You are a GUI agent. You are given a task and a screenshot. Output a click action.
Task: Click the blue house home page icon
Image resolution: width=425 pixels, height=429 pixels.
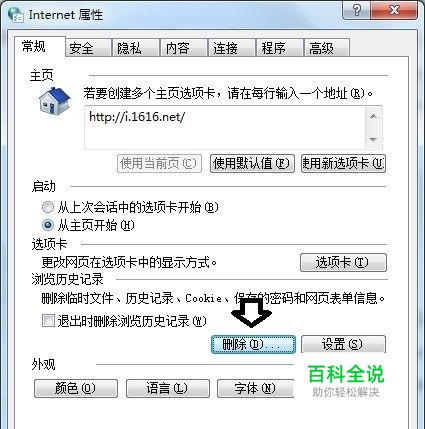point(54,101)
